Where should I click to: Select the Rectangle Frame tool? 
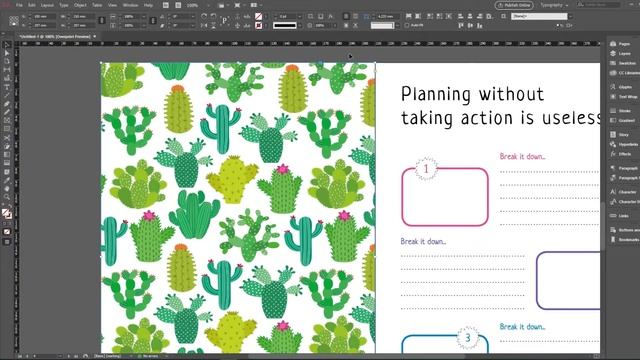point(7,120)
